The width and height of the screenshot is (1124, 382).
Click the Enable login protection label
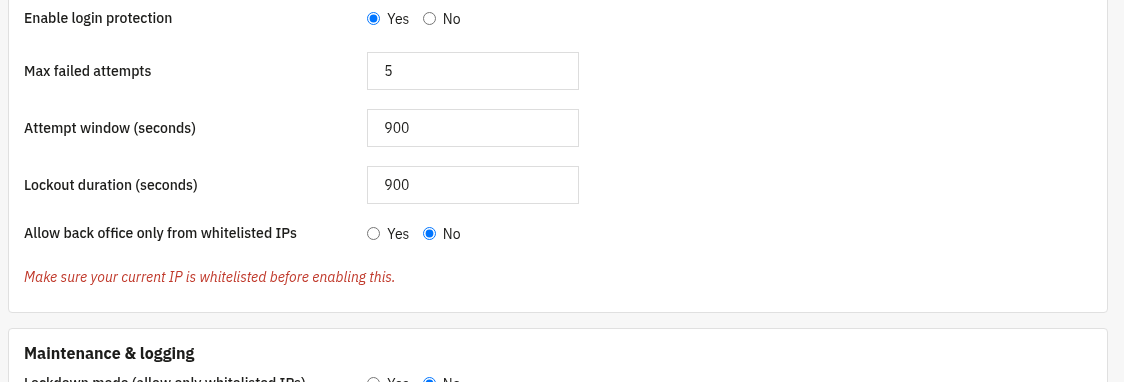(x=98, y=18)
